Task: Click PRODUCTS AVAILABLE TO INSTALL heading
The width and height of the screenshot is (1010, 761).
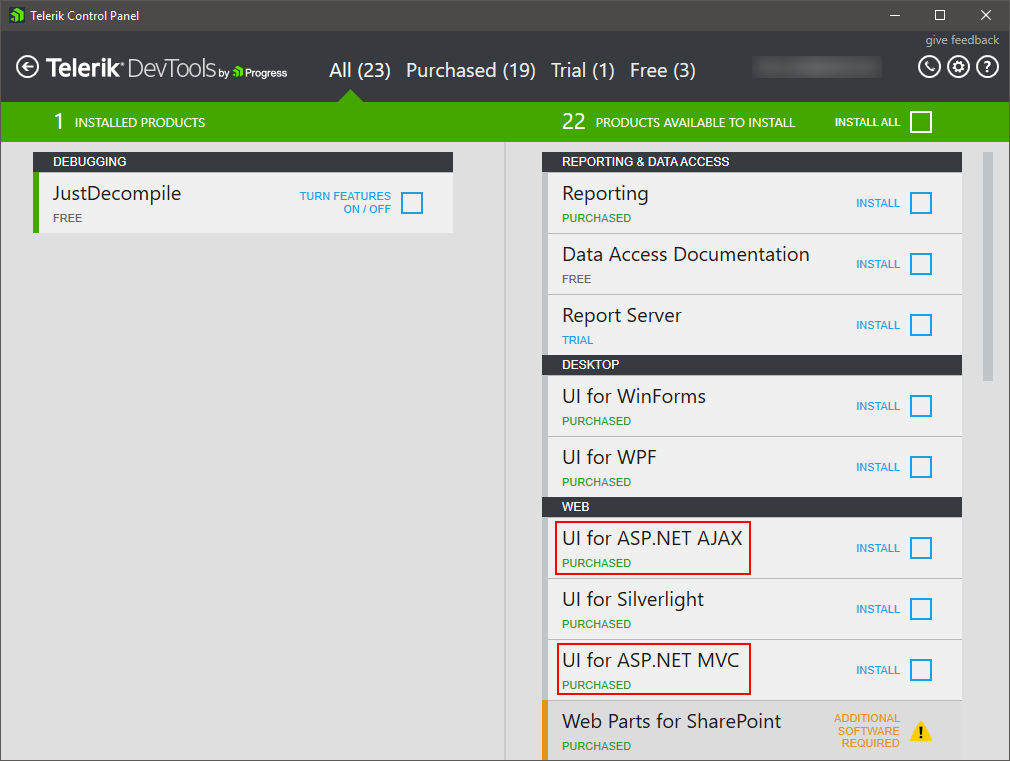Action: coord(695,122)
